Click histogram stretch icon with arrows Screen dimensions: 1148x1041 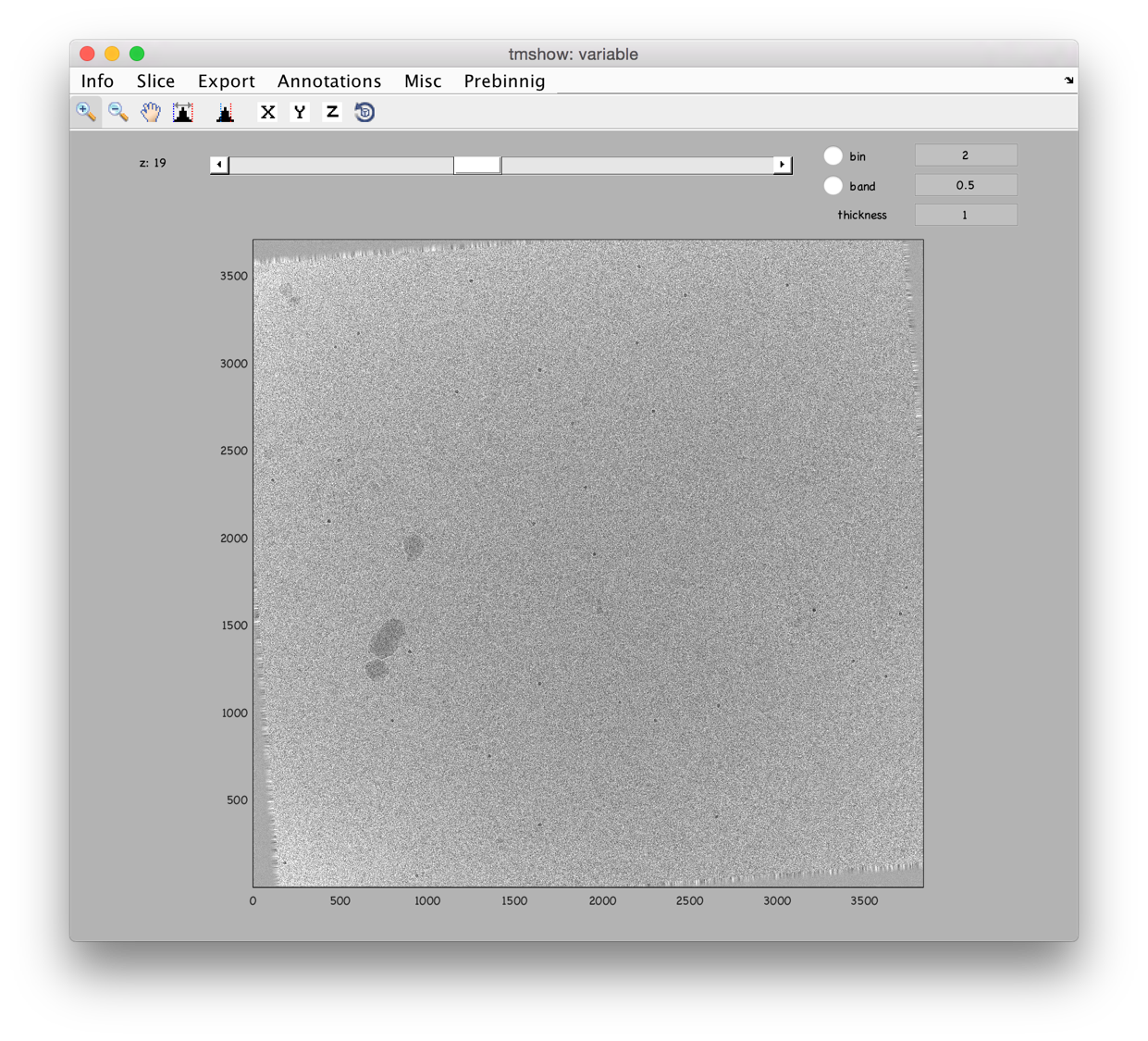pos(183,112)
